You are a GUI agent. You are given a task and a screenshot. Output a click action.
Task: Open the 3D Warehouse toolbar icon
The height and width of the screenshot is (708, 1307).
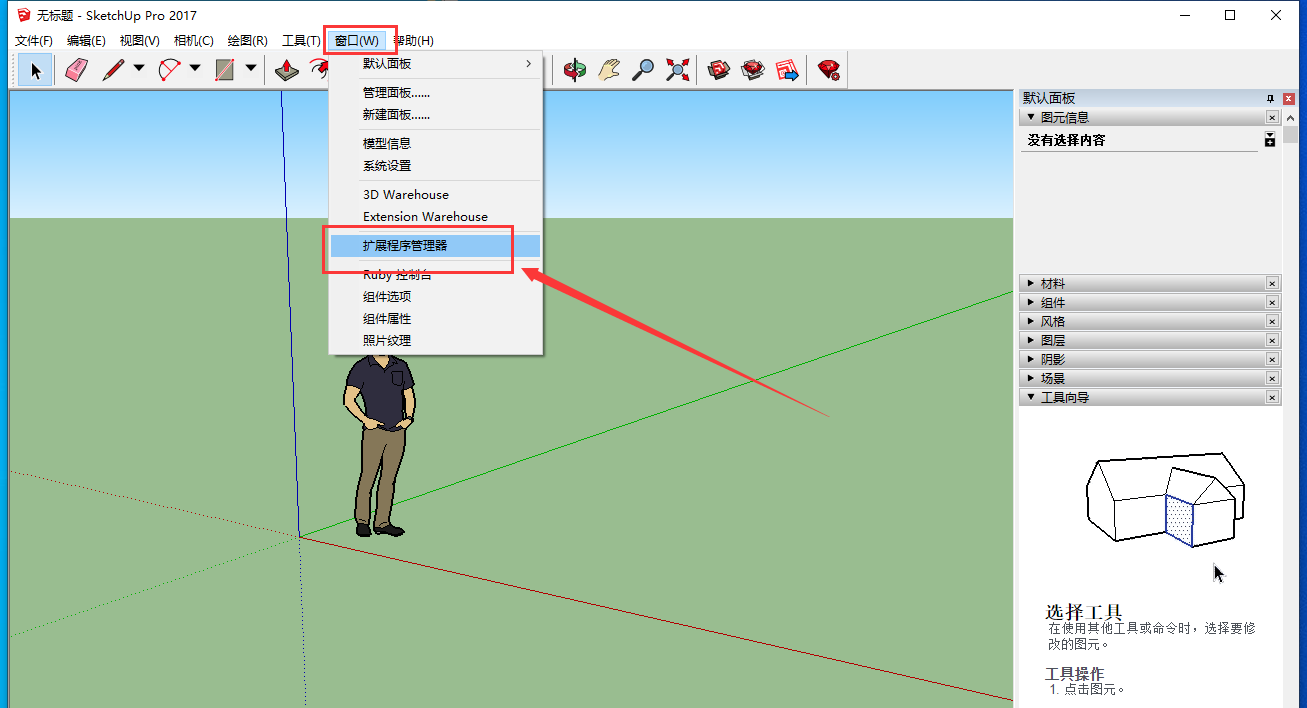pyautogui.click(x=719, y=70)
